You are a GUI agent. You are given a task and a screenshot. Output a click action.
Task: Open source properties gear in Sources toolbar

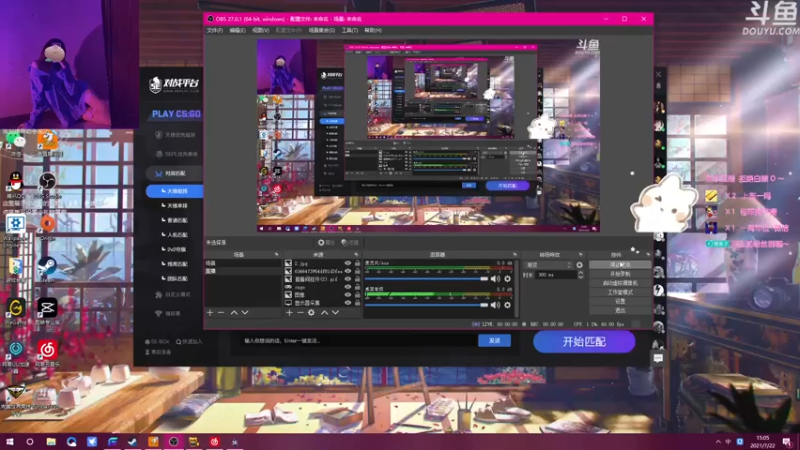coord(311,312)
